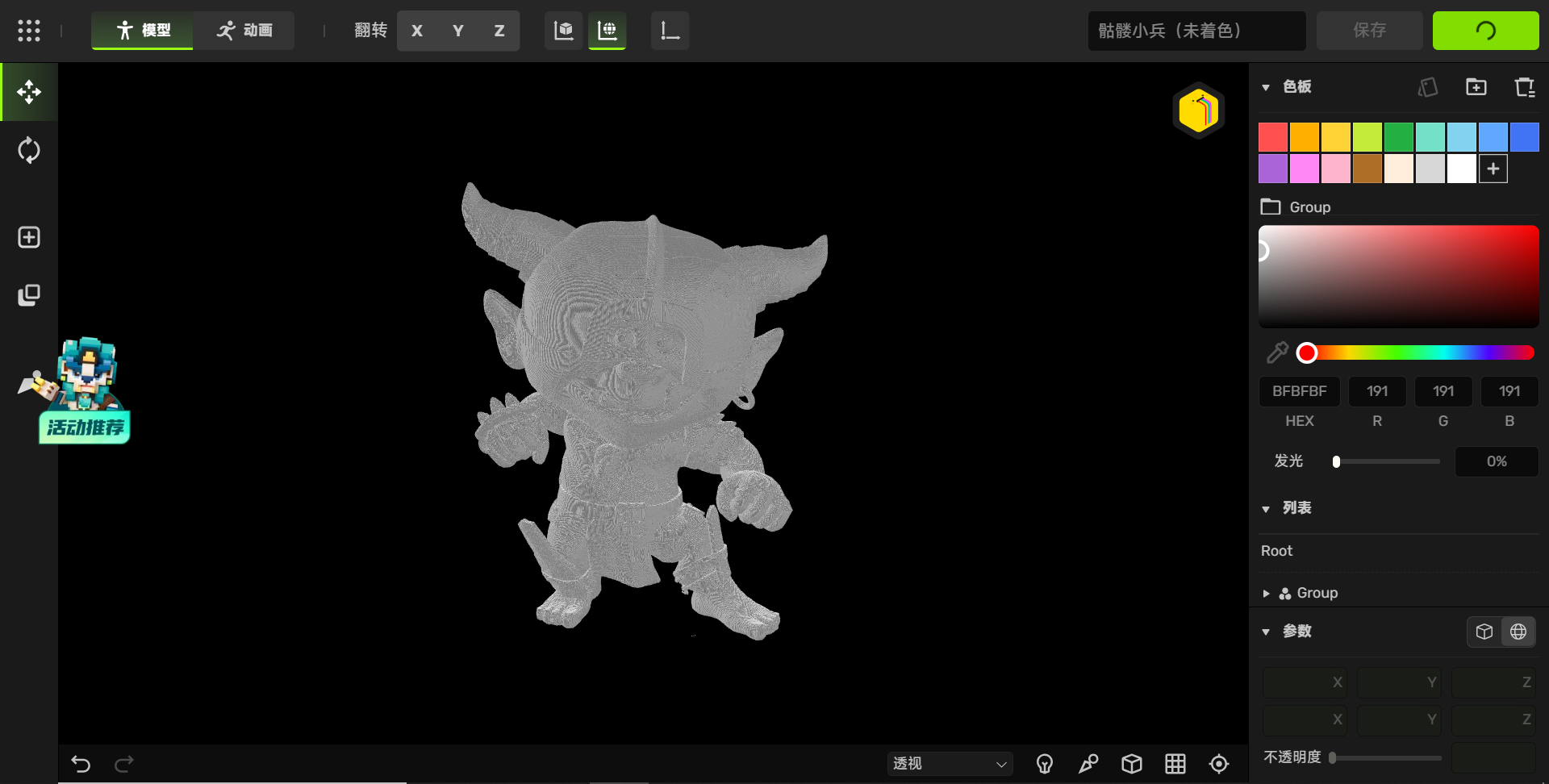The height and width of the screenshot is (784, 1549).
Task: Toggle the local bounding box icon
Action: pos(564,31)
